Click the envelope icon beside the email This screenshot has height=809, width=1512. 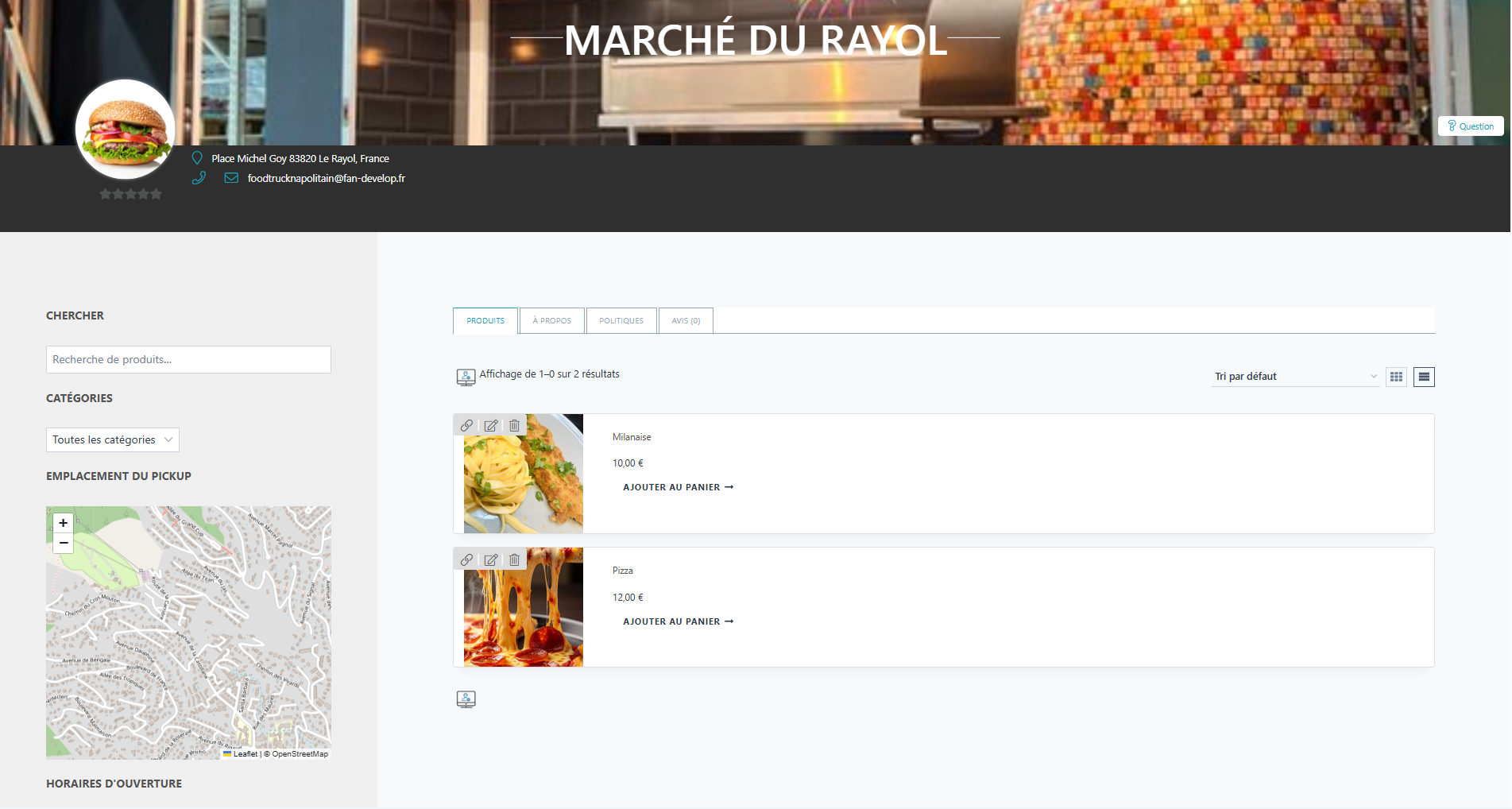pos(230,178)
